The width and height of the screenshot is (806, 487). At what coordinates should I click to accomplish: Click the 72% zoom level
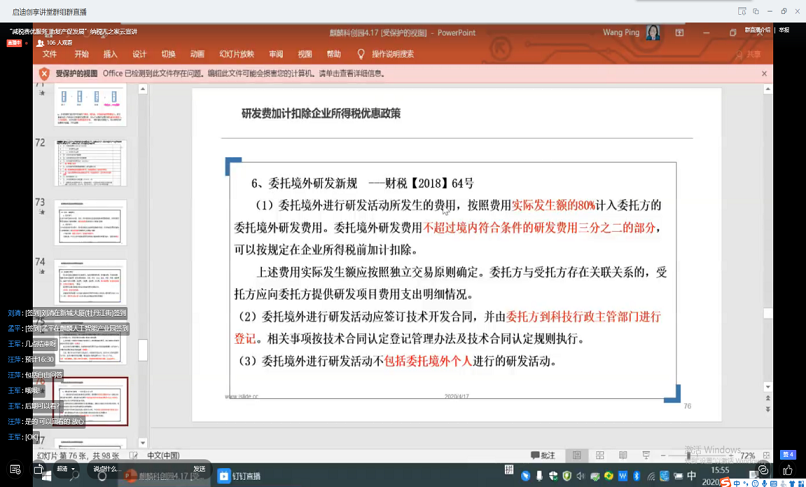(x=747, y=456)
